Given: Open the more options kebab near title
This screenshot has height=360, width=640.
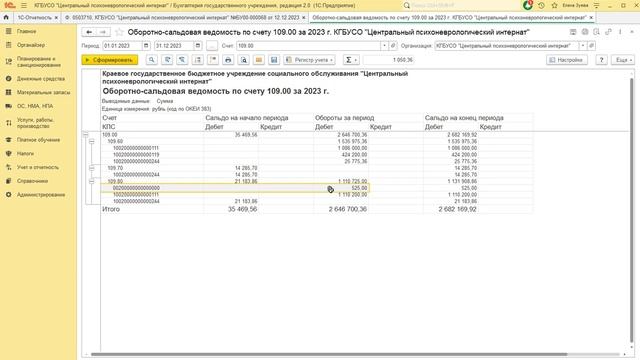Looking at the screenshot, I should (x=620, y=32).
